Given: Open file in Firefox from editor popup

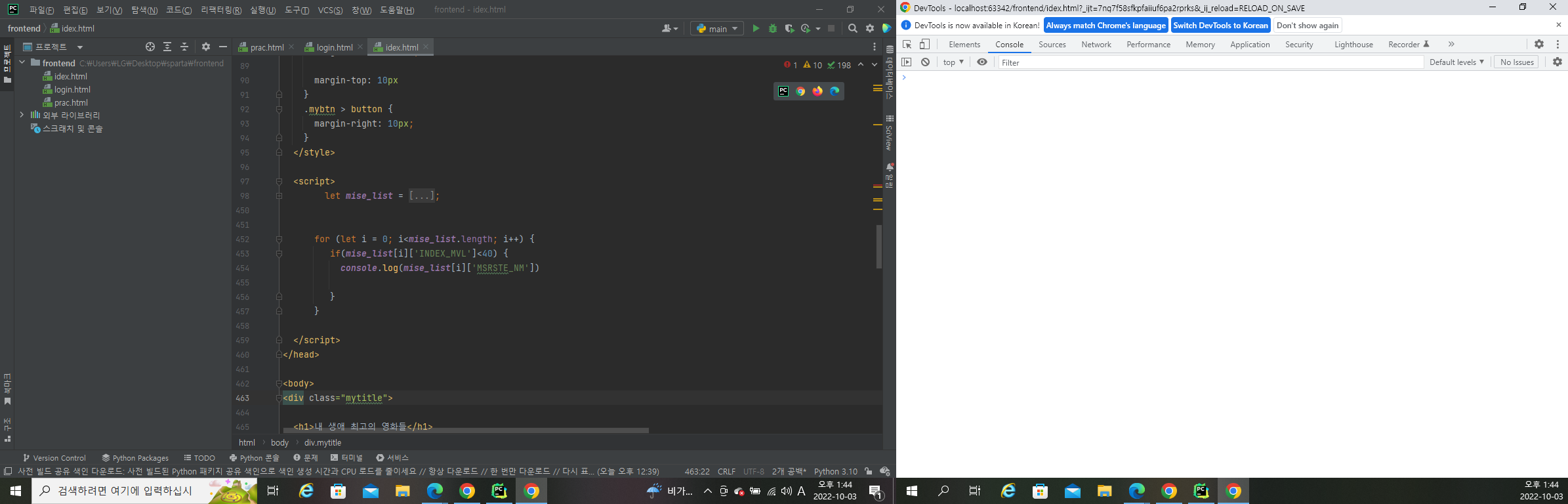Looking at the screenshot, I should 817,91.
